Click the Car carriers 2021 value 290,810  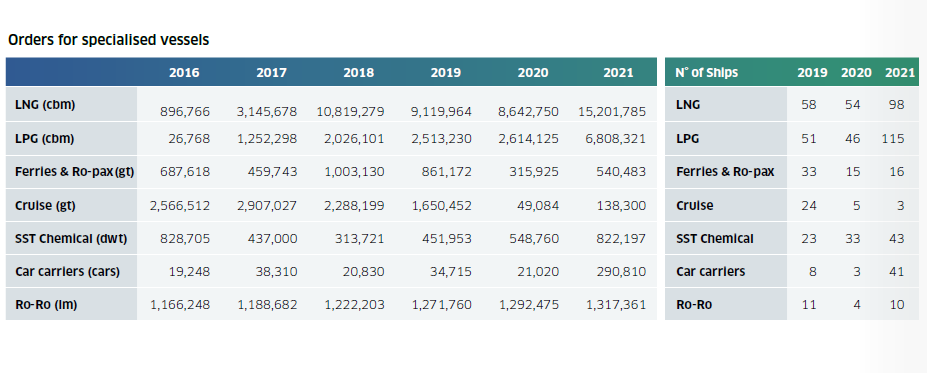point(620,272)
